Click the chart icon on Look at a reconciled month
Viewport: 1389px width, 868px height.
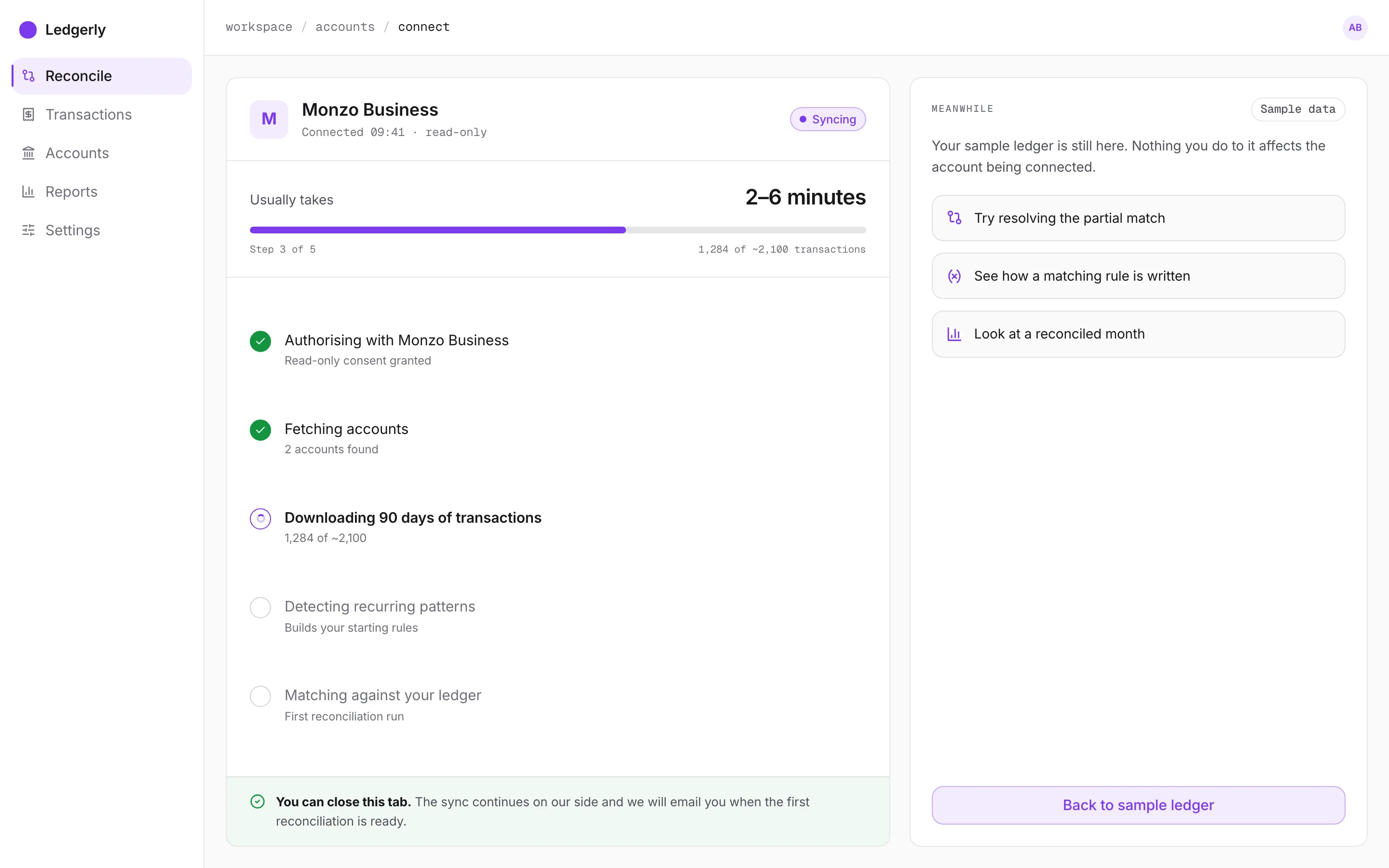(x=954, y=334)
